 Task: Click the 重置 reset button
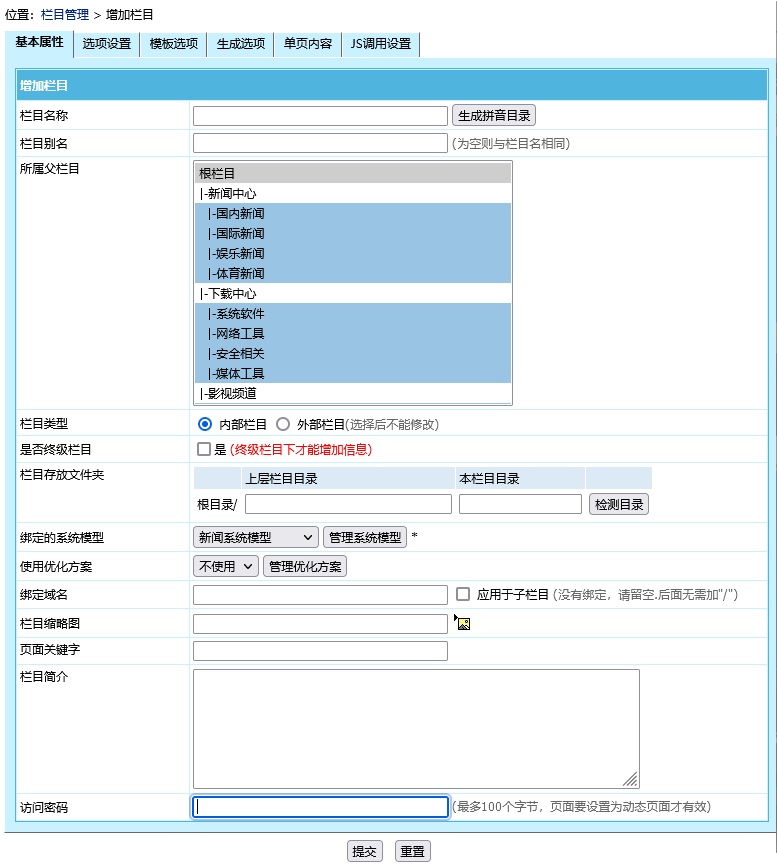[412, 851]
